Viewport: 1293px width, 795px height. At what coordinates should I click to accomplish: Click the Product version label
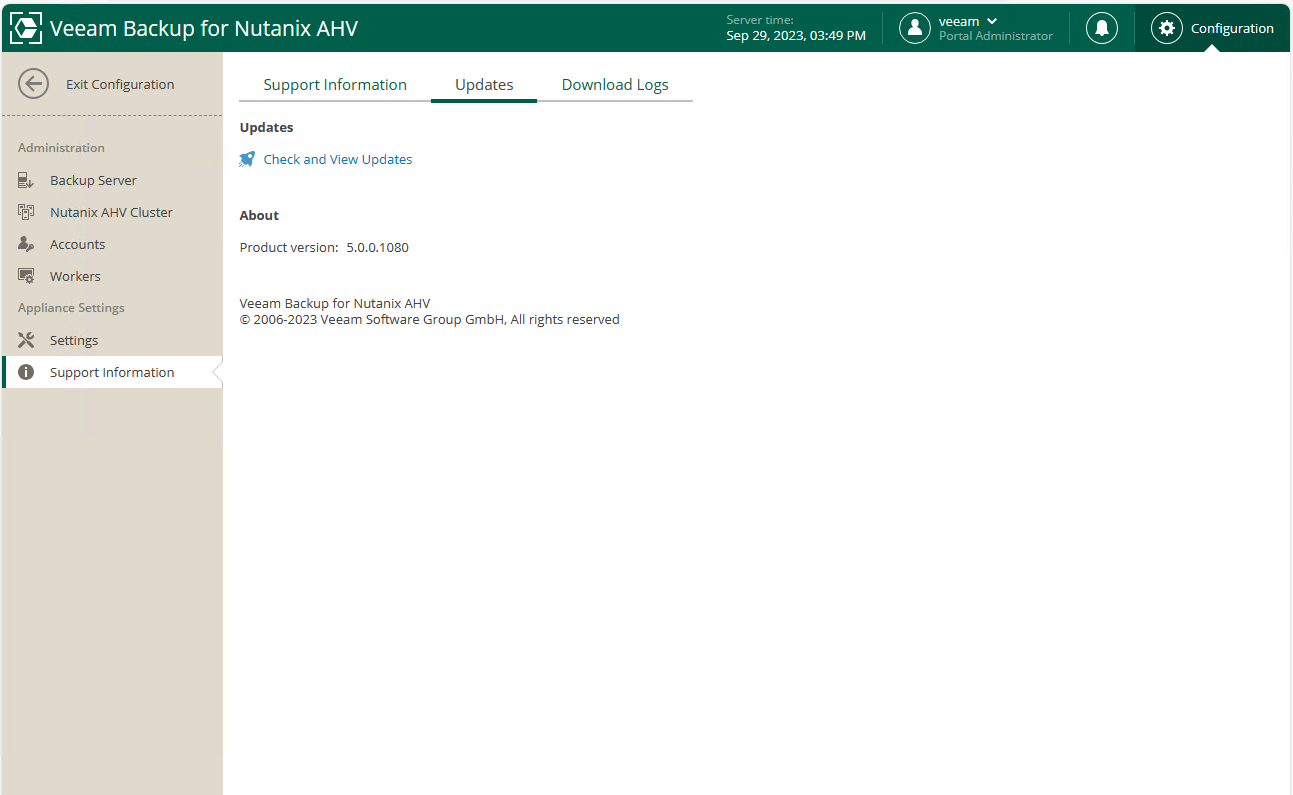coord(289,247)
